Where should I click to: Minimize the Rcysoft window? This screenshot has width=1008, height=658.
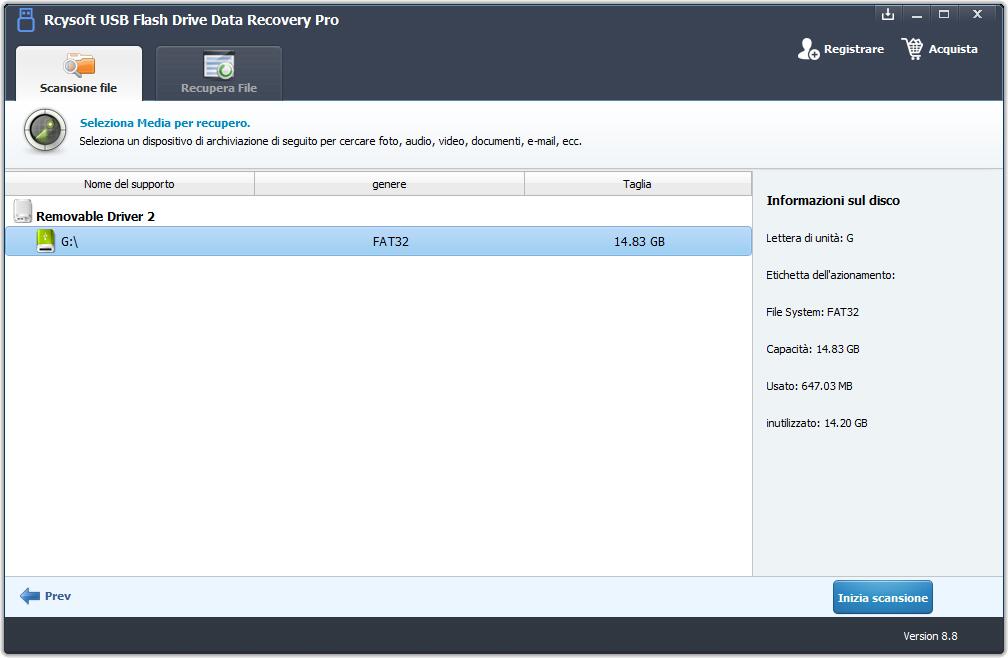tap(916, 14)
